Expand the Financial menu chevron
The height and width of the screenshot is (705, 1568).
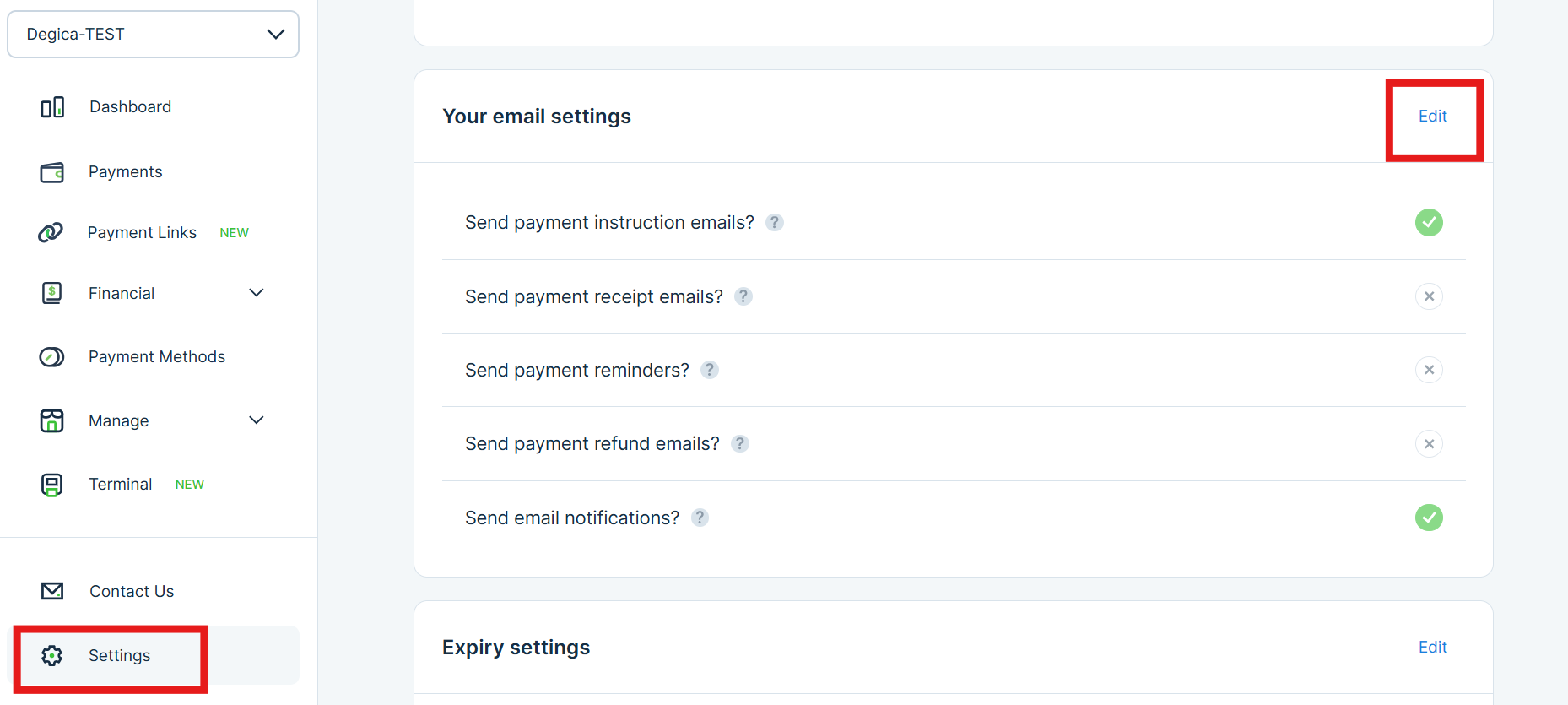[x=257, y=293]
